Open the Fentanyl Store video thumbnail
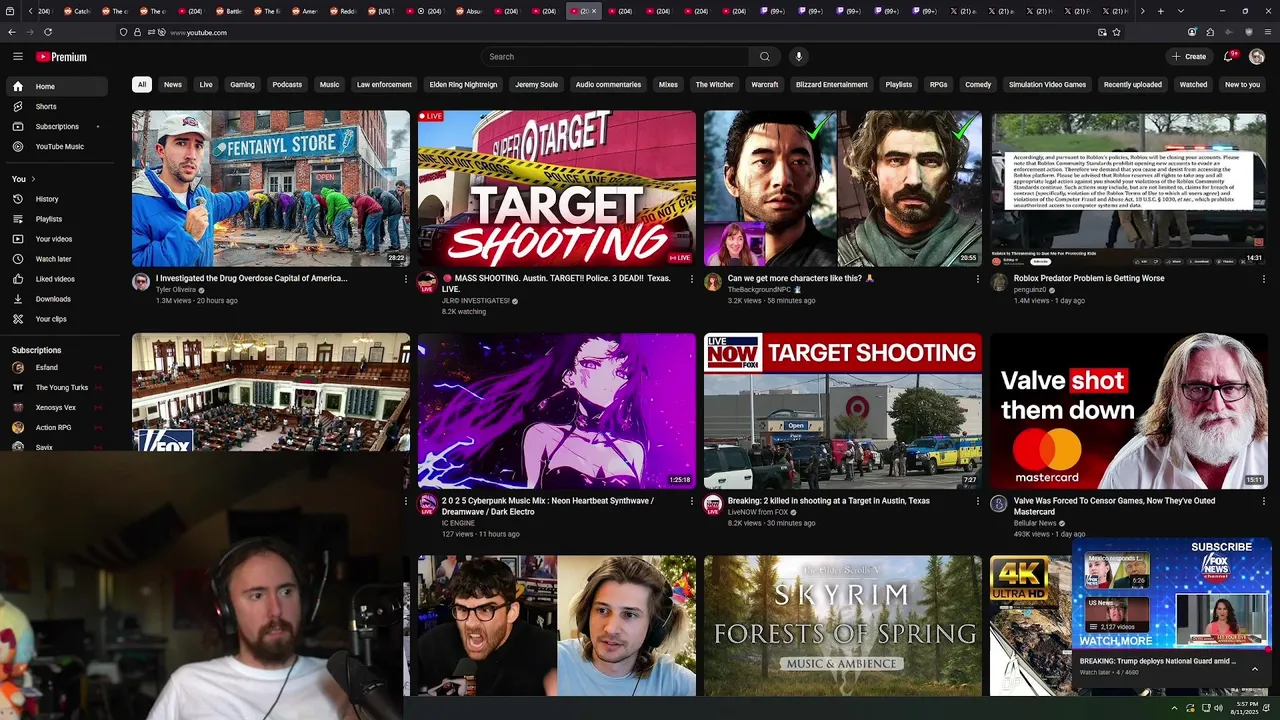1280x720 pixels. point(271,188)
